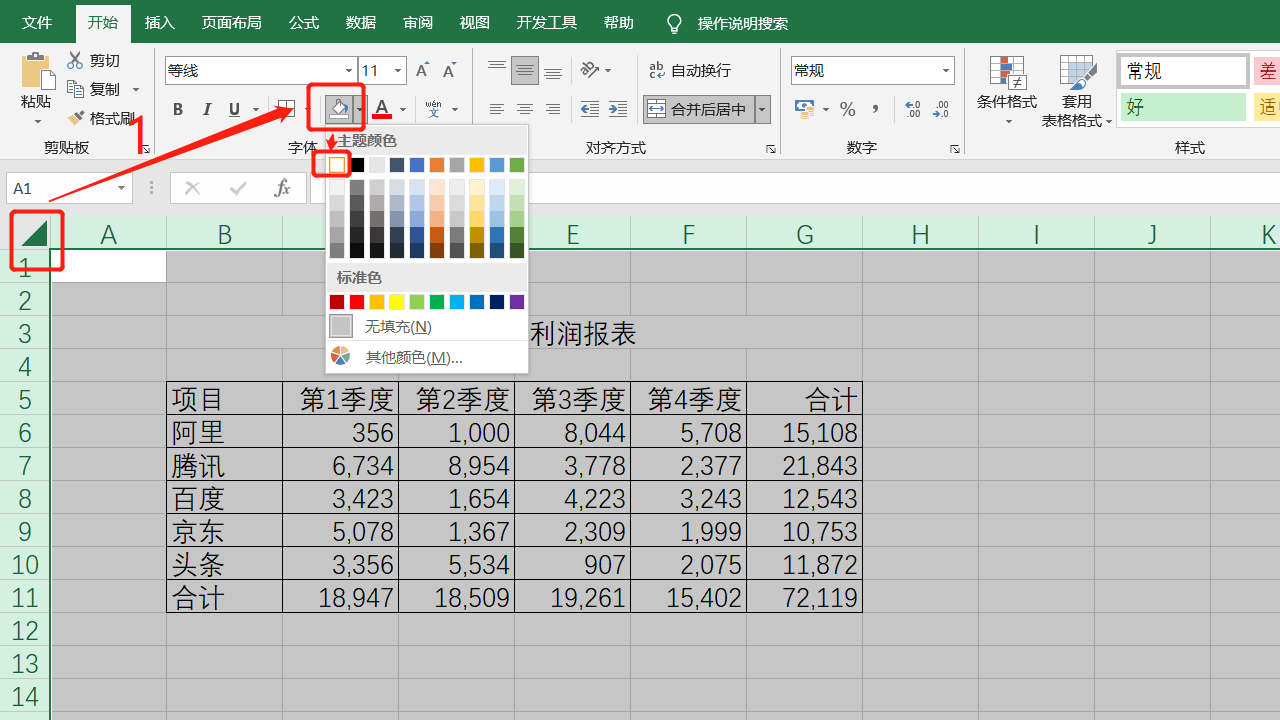Click the fill color bucket icon

[x=340, y=109]
